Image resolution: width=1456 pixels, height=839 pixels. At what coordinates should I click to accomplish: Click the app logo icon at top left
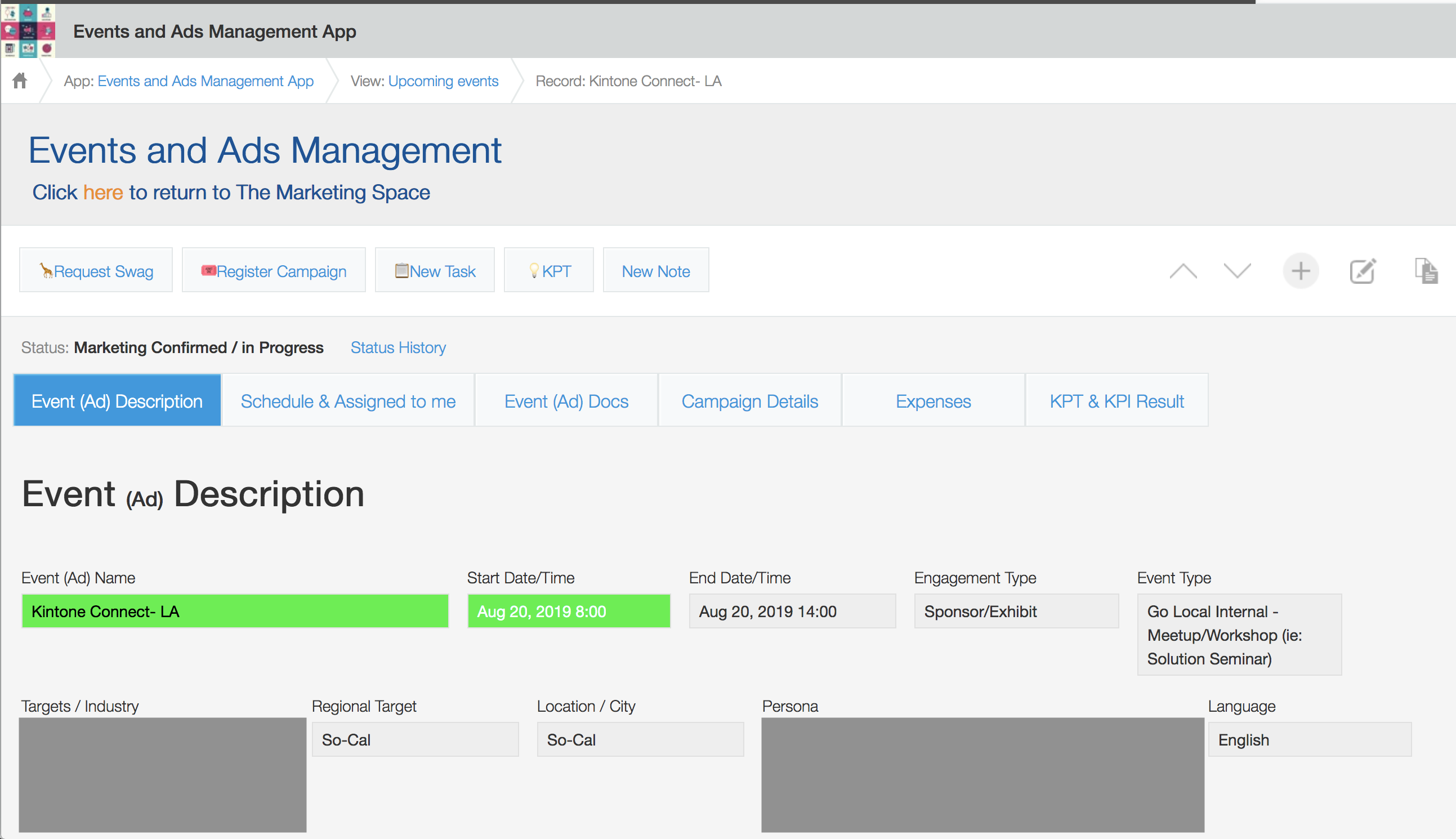pyautogui.click(x=28, y=30)
